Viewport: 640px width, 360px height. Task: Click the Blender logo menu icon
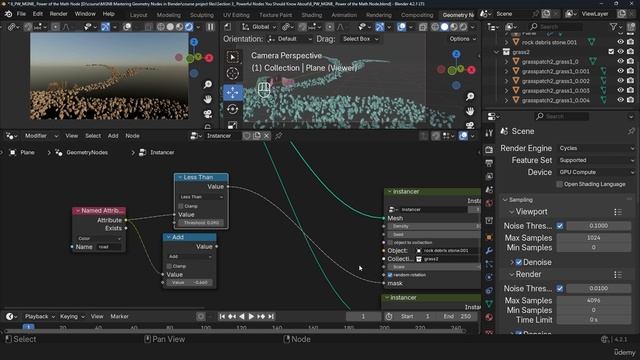(x=8, y=14)
